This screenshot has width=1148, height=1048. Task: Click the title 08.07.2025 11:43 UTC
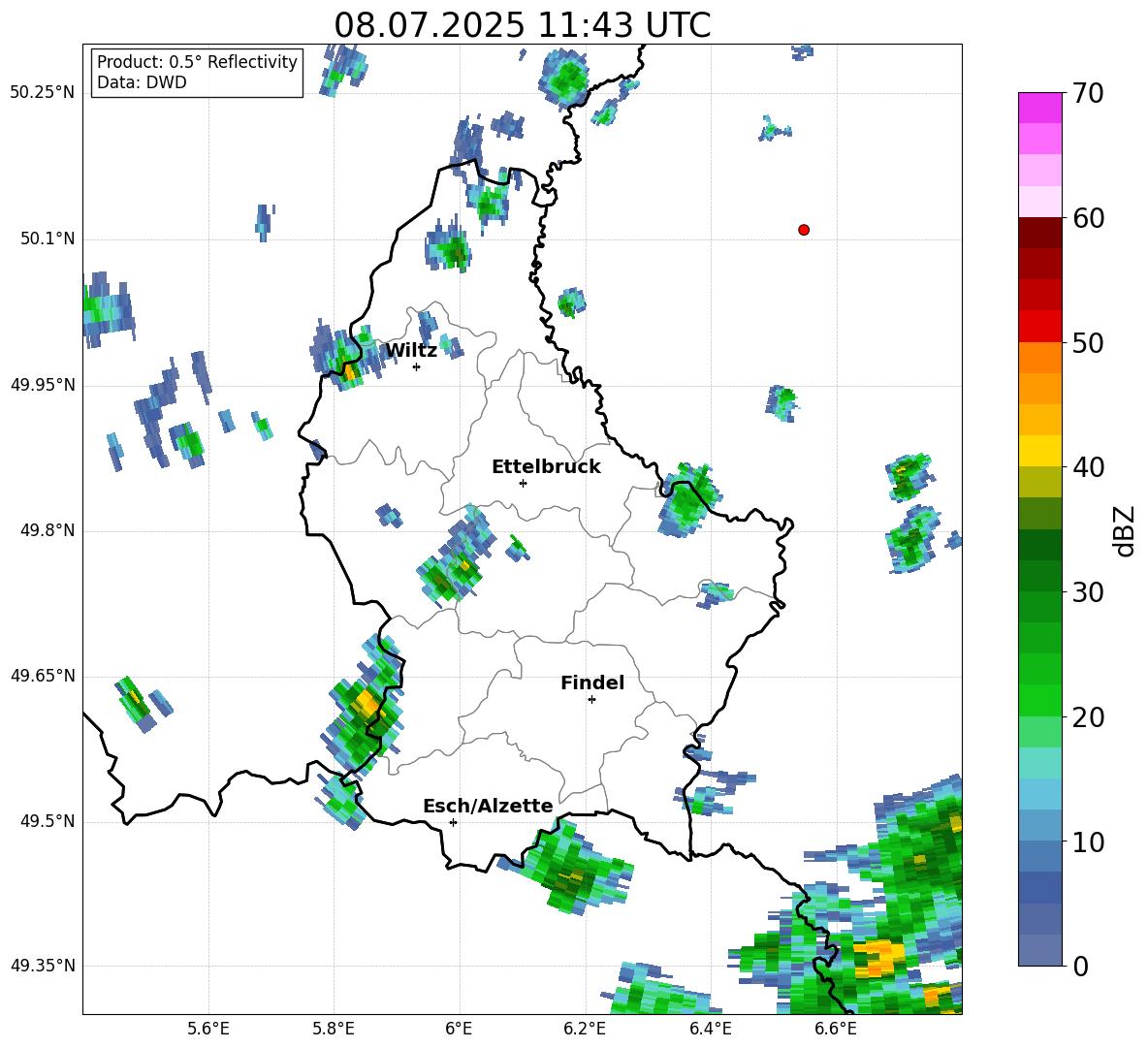pos(522,24)
